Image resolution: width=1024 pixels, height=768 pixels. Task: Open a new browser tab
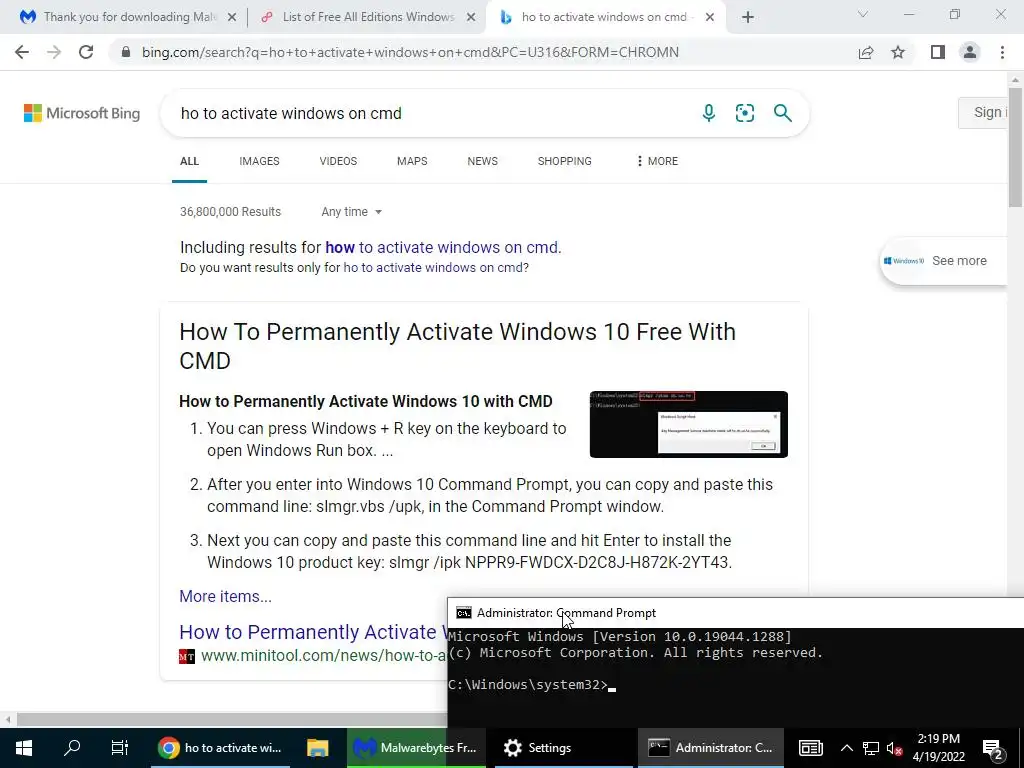748,17
